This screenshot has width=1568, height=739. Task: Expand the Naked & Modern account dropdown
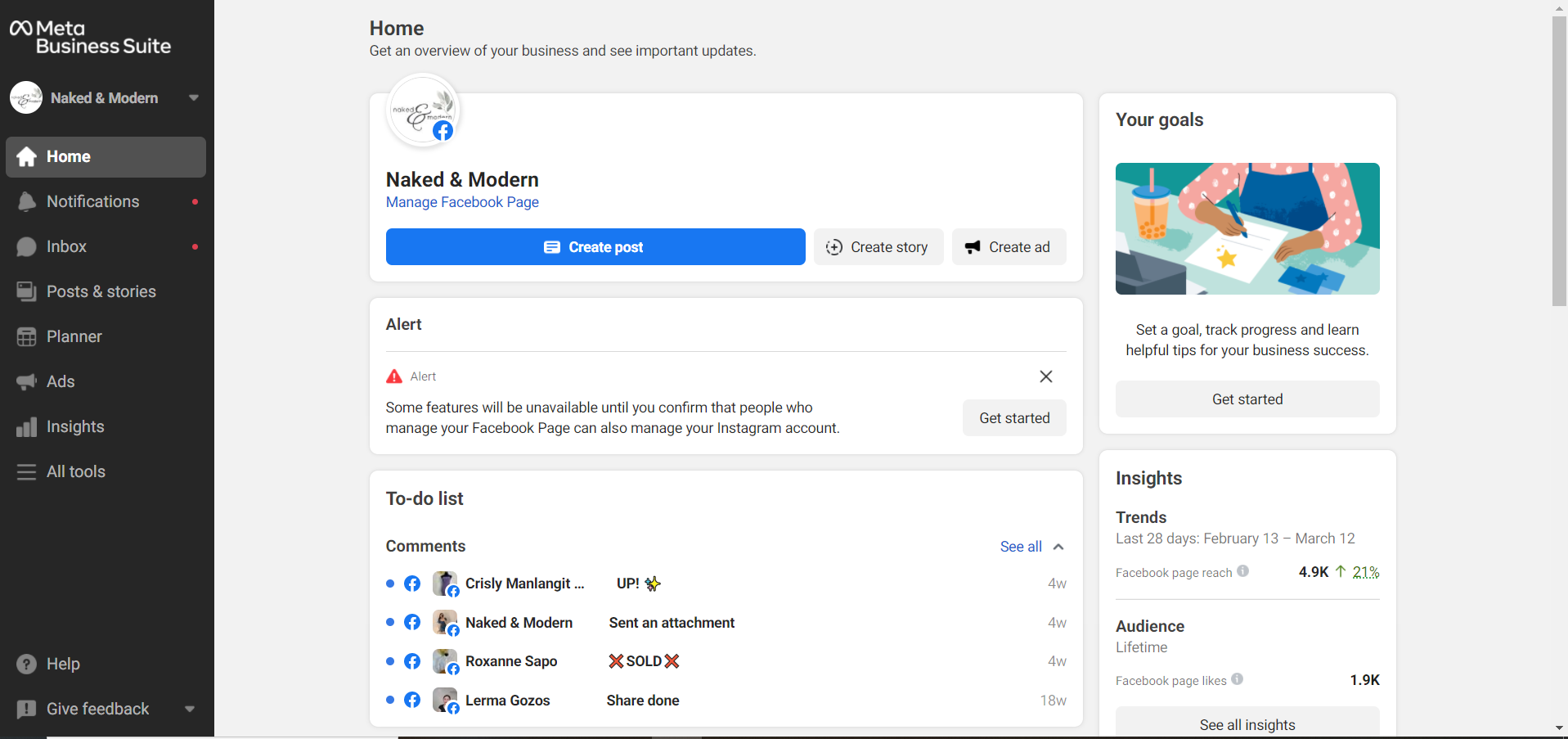(x=194, y=98)
